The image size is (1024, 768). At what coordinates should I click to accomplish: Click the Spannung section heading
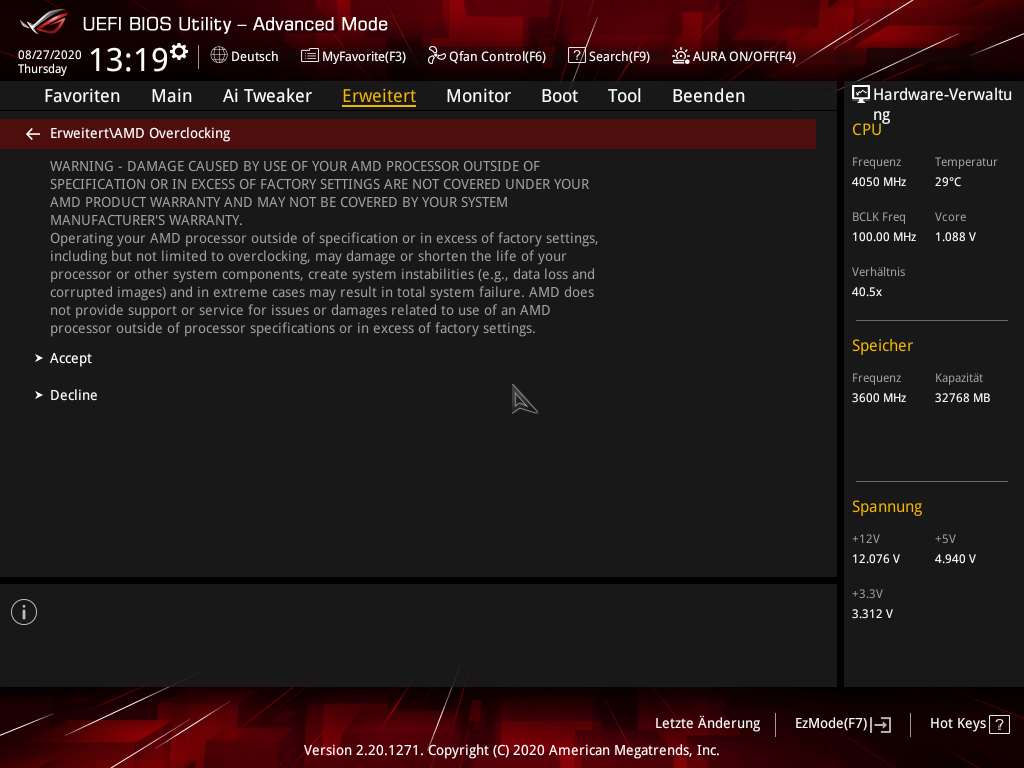[887, 507]
